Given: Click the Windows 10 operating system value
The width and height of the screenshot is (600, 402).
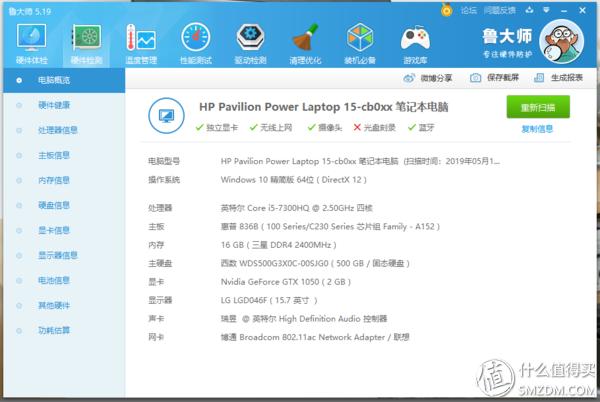Looking at the screenshot, I should click(293, 180).
